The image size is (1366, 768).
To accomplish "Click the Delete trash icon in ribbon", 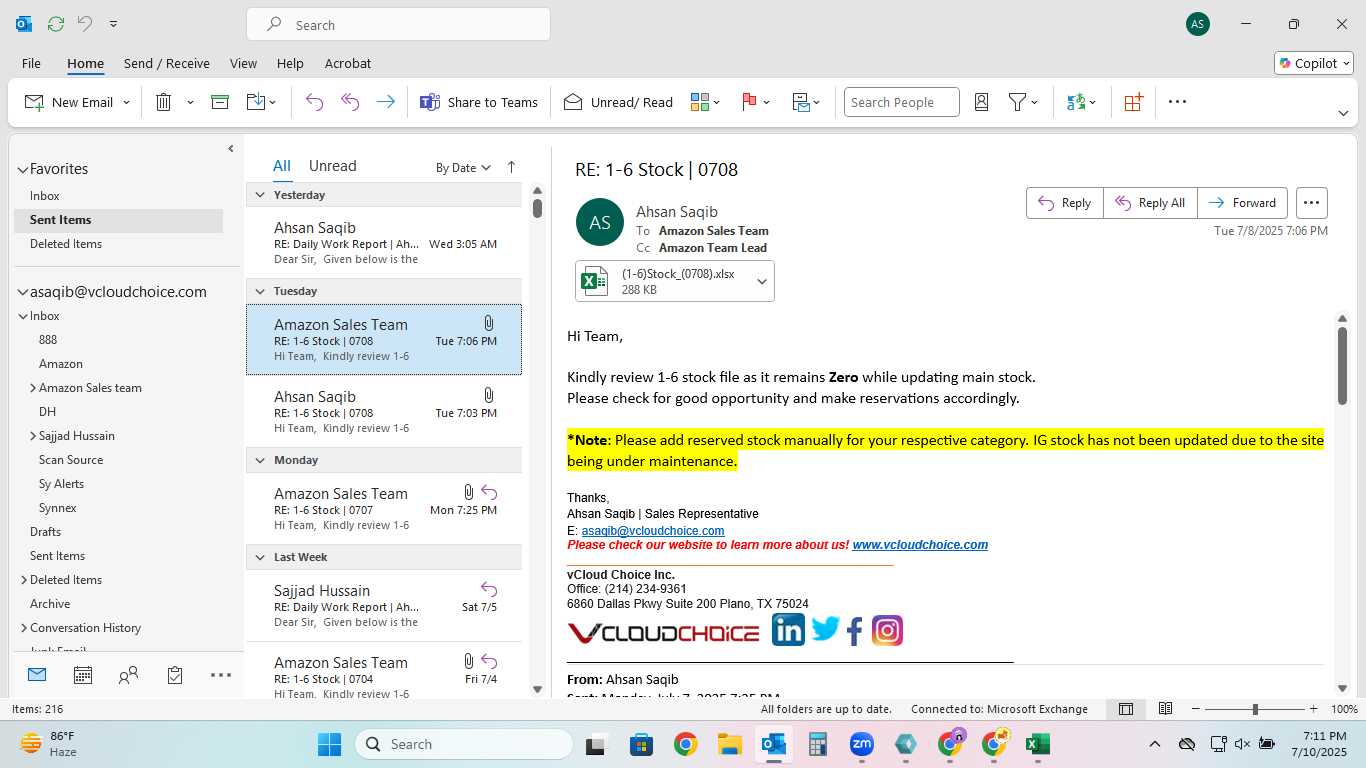I will click(x=164, y=102).
